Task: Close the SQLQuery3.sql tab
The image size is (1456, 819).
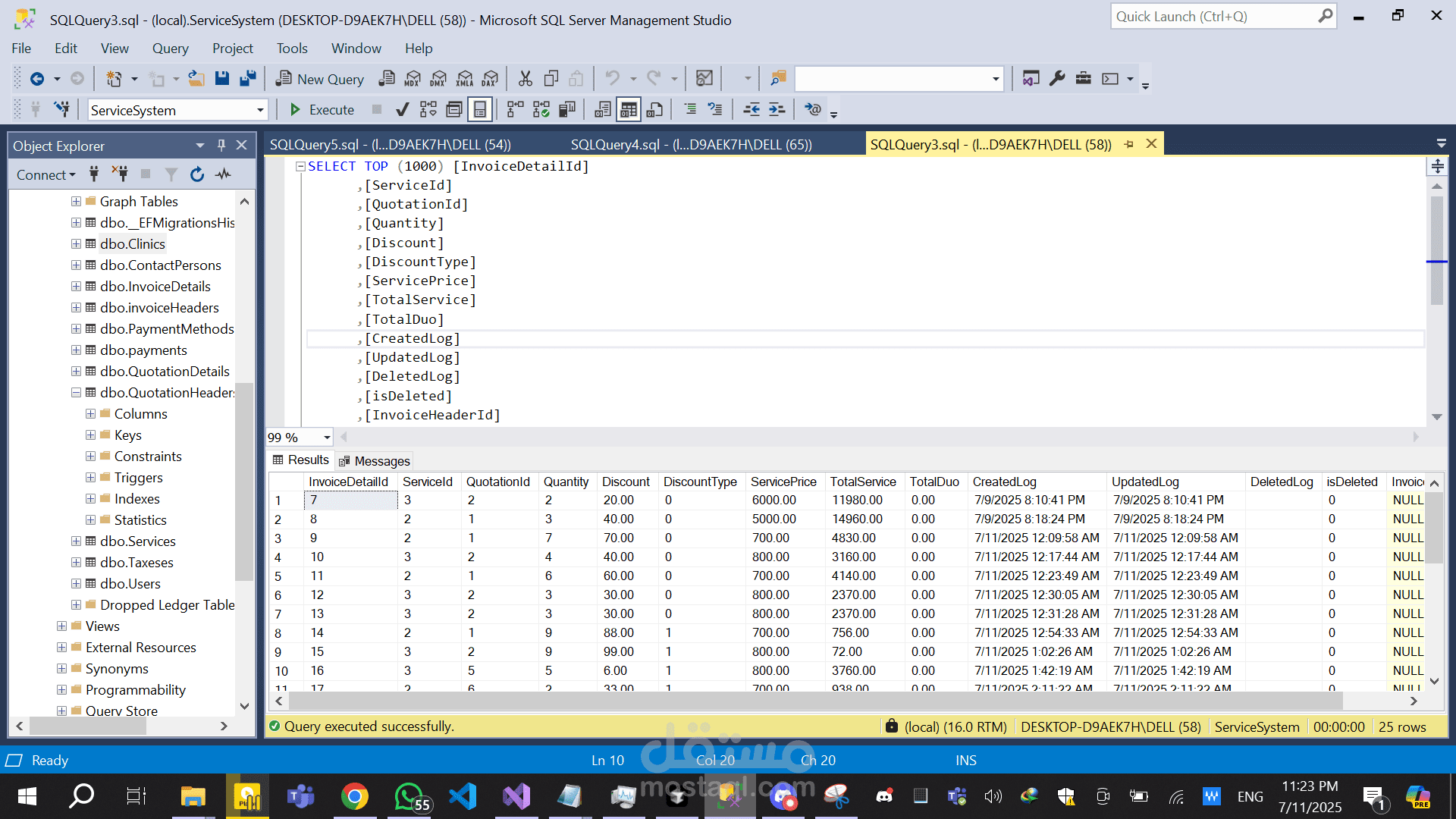Action: tap(1151, 144)
